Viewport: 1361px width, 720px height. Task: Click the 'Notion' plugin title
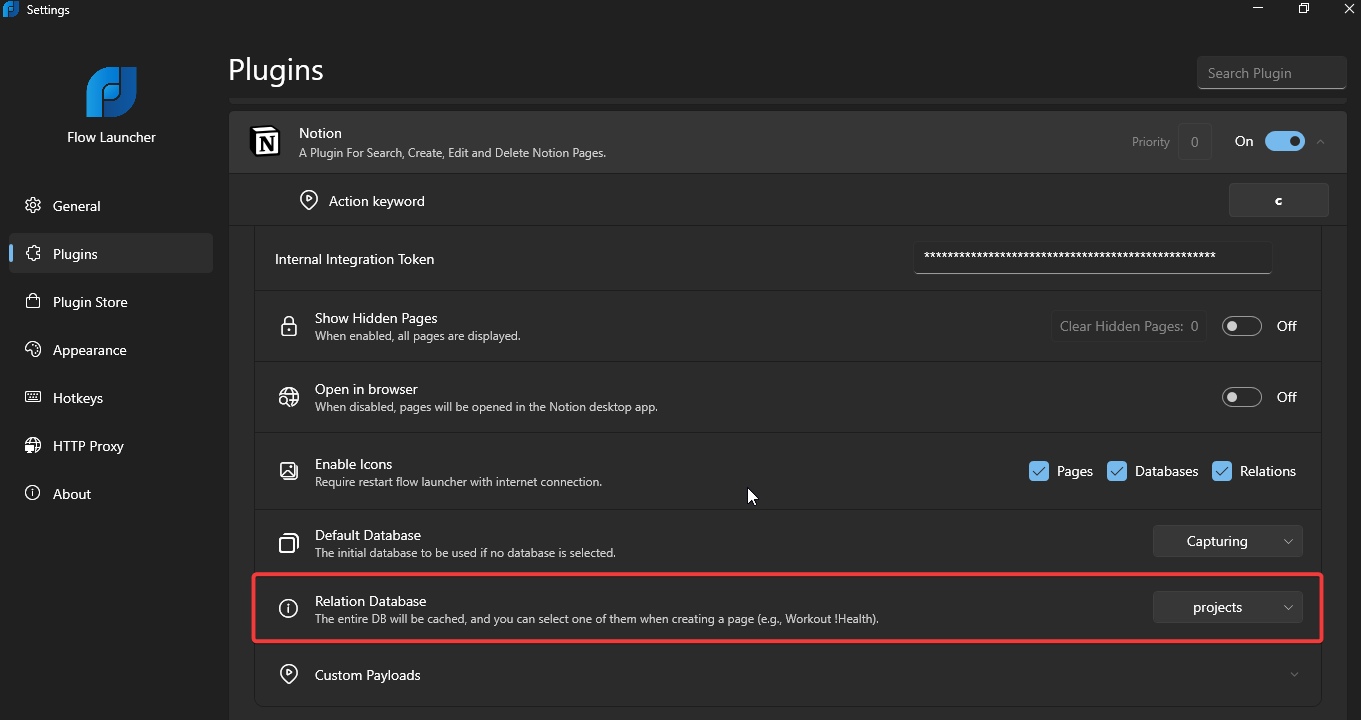[x=320, y=133]
